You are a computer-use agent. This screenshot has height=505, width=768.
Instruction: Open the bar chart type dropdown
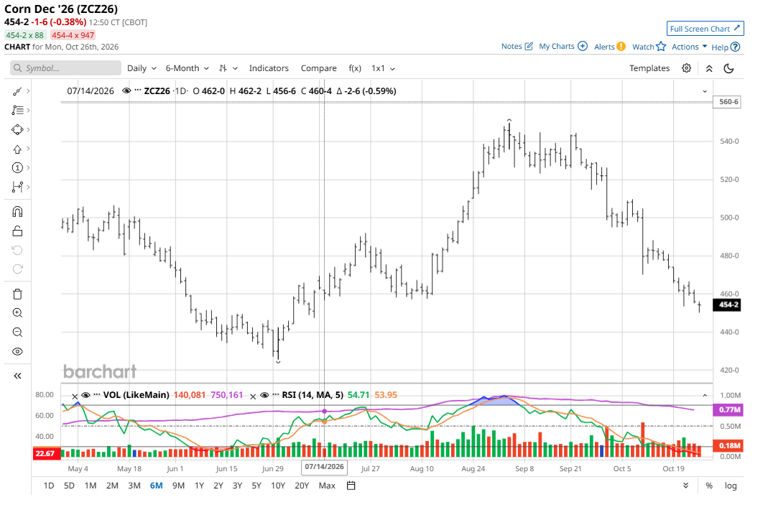point(228,68)
